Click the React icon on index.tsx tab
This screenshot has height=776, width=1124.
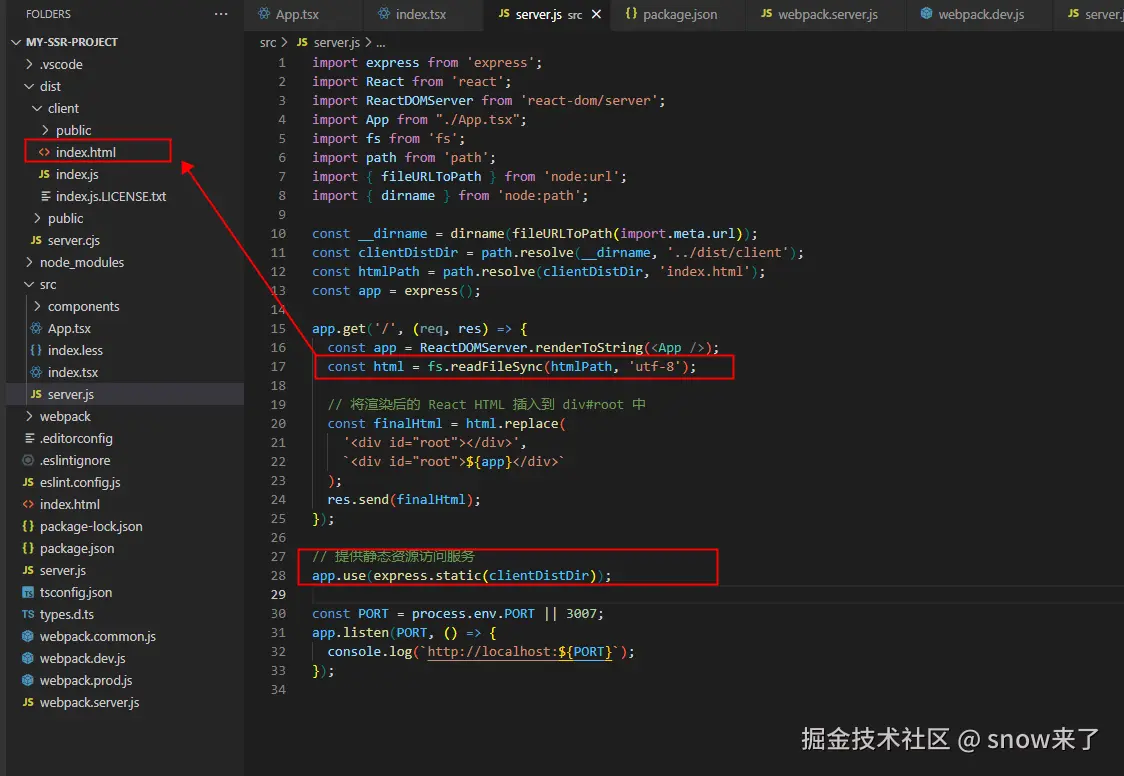click(x=384, y=14)
